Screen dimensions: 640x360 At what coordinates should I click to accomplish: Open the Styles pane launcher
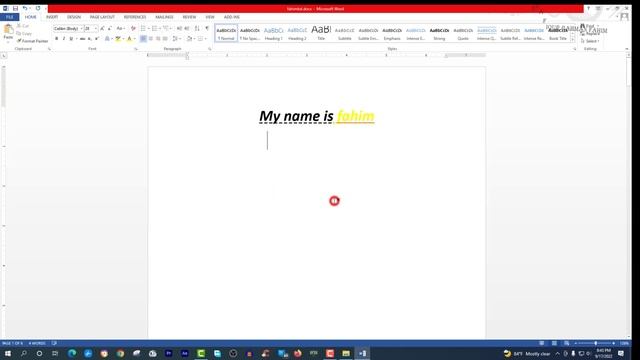click(575, 49)
